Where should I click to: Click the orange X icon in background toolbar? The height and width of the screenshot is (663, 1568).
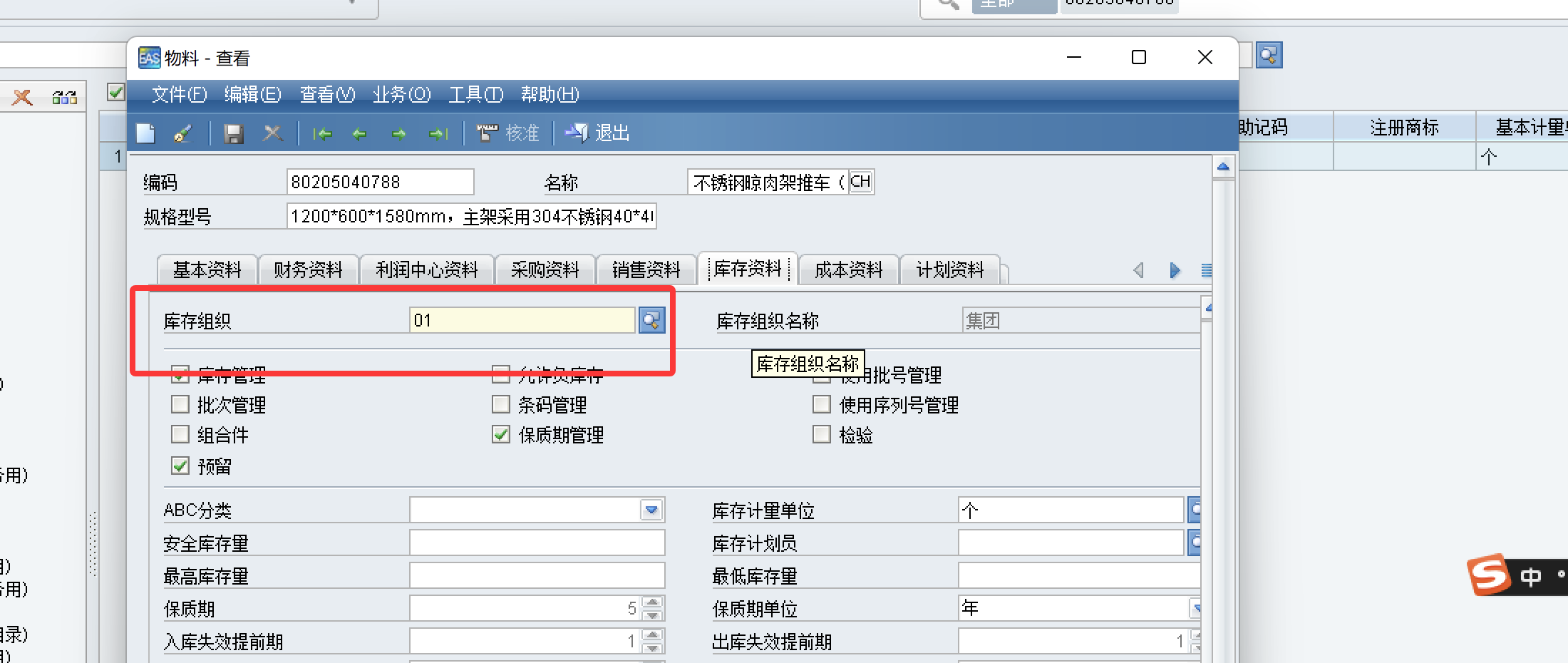[23, 98]
